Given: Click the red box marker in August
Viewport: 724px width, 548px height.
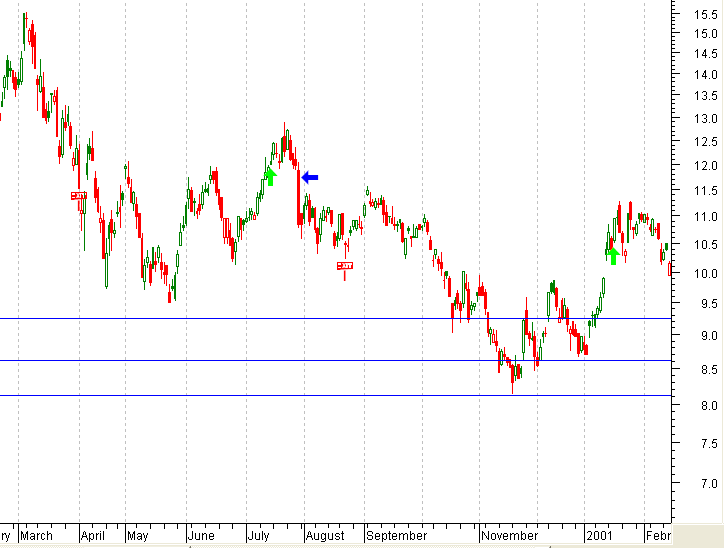Looking at the screenshot, I should 345,265.
